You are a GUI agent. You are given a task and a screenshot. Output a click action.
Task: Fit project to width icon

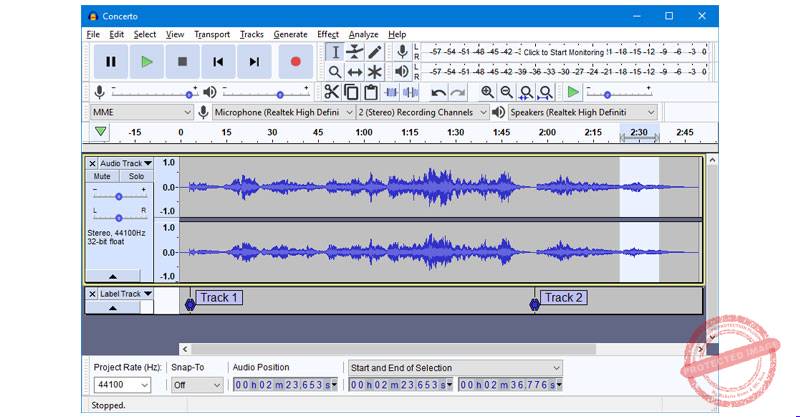point(545,92)
